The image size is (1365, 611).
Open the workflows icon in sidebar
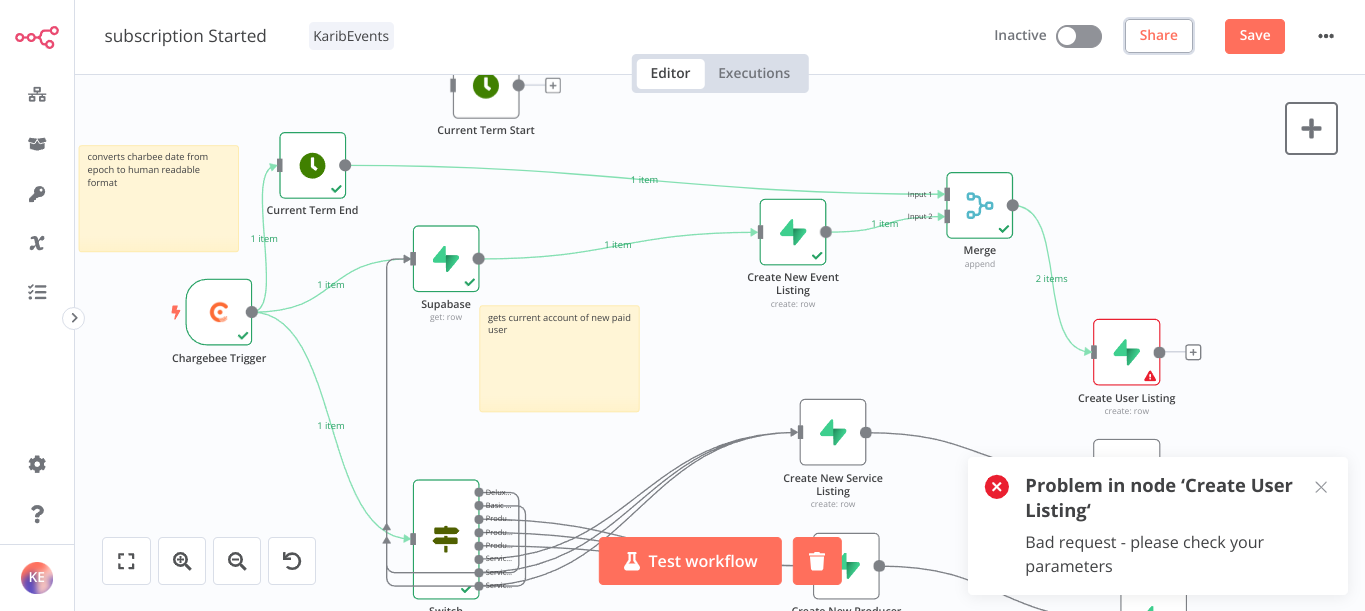37,95
